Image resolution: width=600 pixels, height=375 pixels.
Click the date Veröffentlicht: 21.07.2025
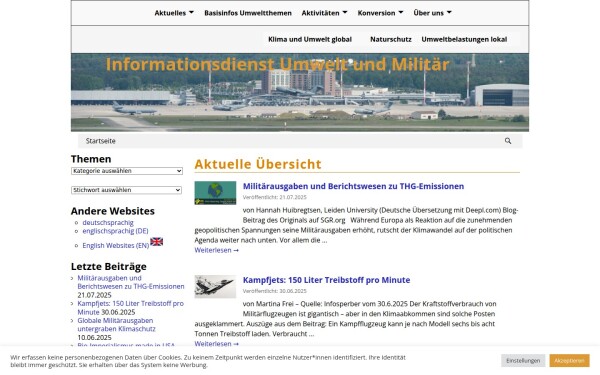(274, 197)
